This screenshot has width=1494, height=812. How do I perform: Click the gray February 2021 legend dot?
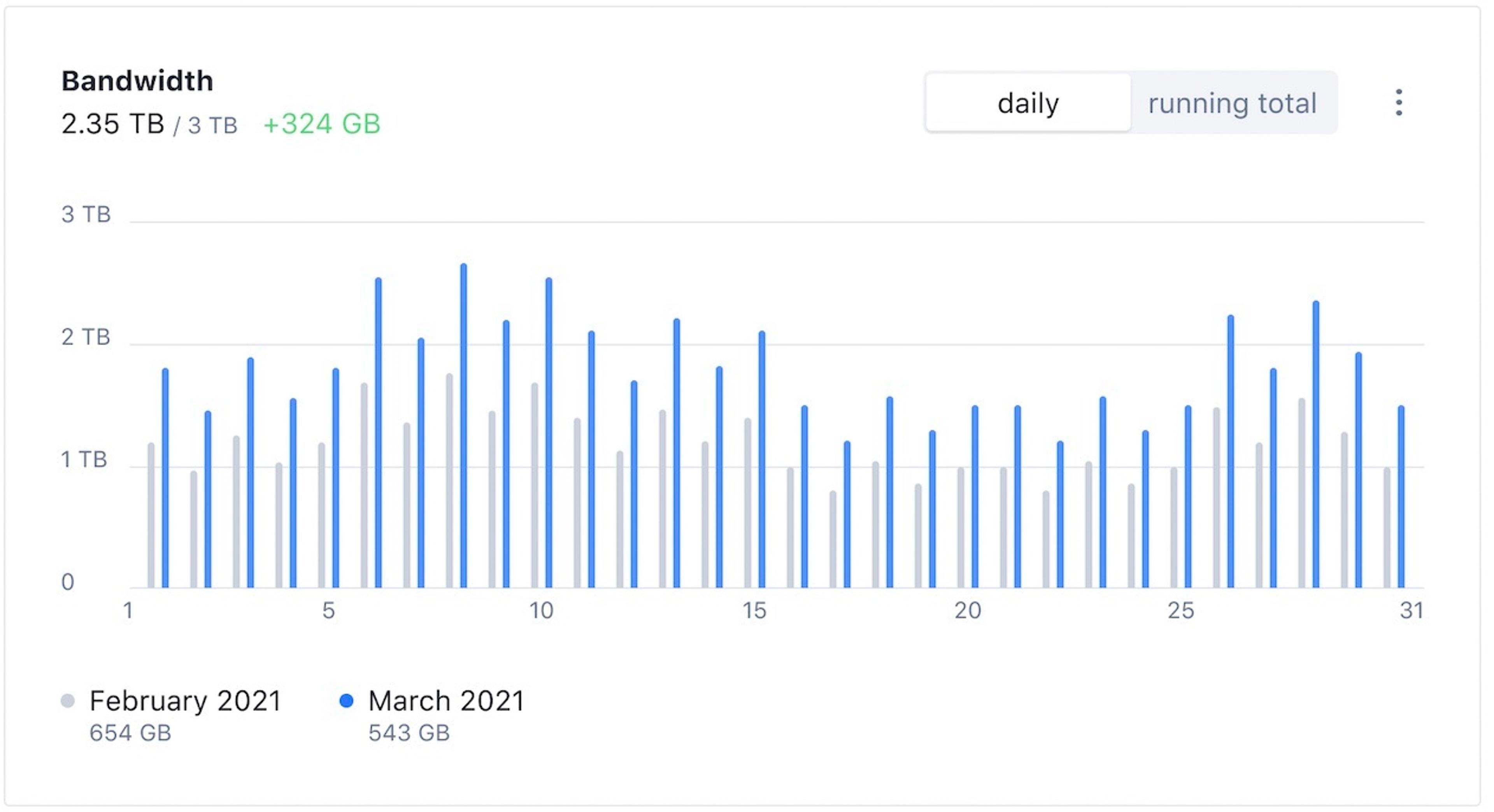pos(68,701)
